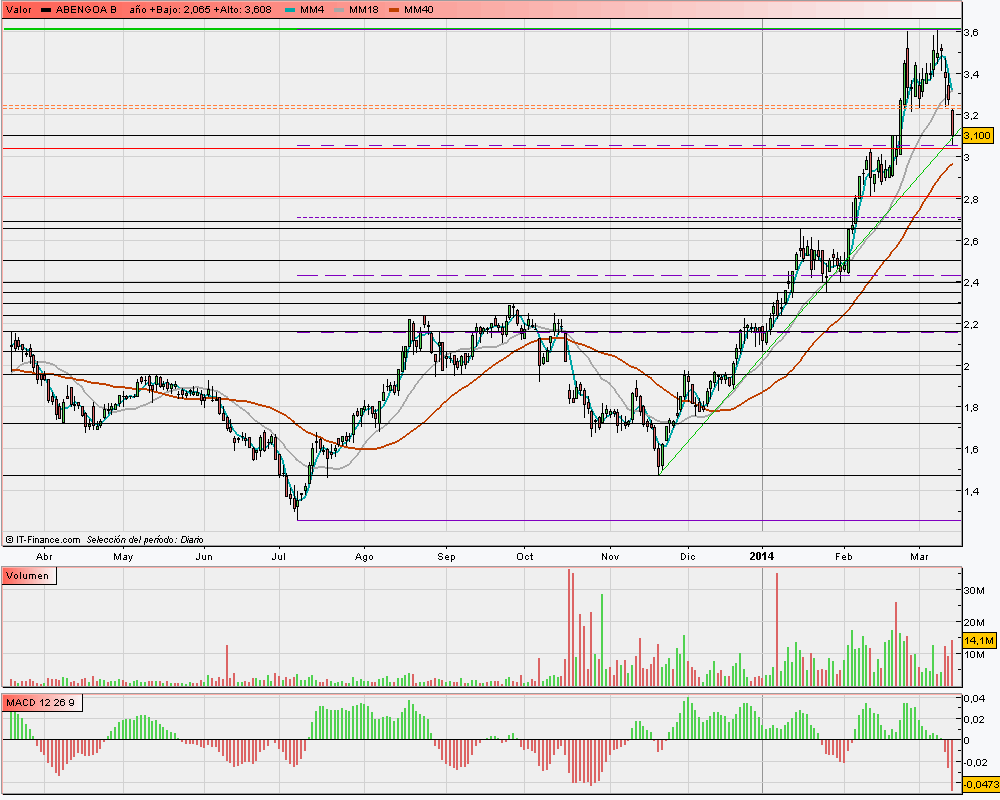Click the 20M volume axis label
Image resolution: width=1000 pixels, height=800 pixels.
(974, 623)
